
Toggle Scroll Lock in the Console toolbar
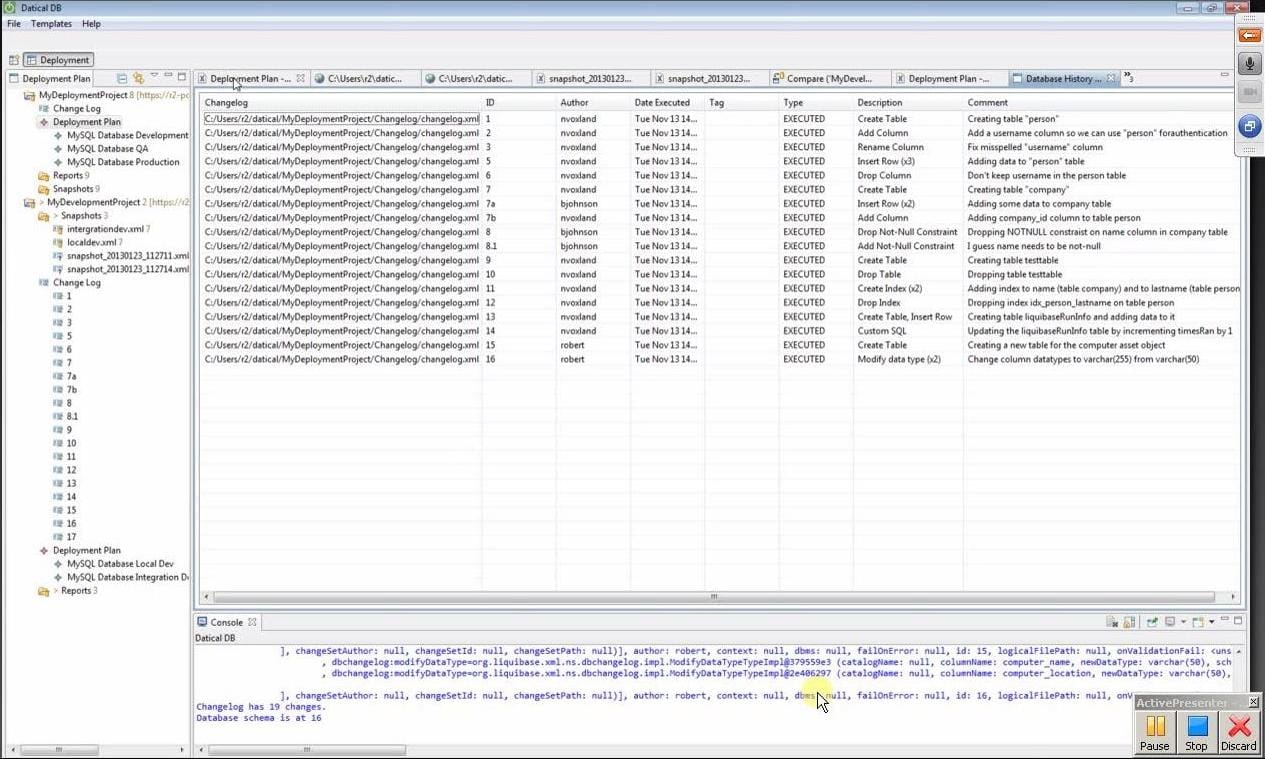[1128, 622]
